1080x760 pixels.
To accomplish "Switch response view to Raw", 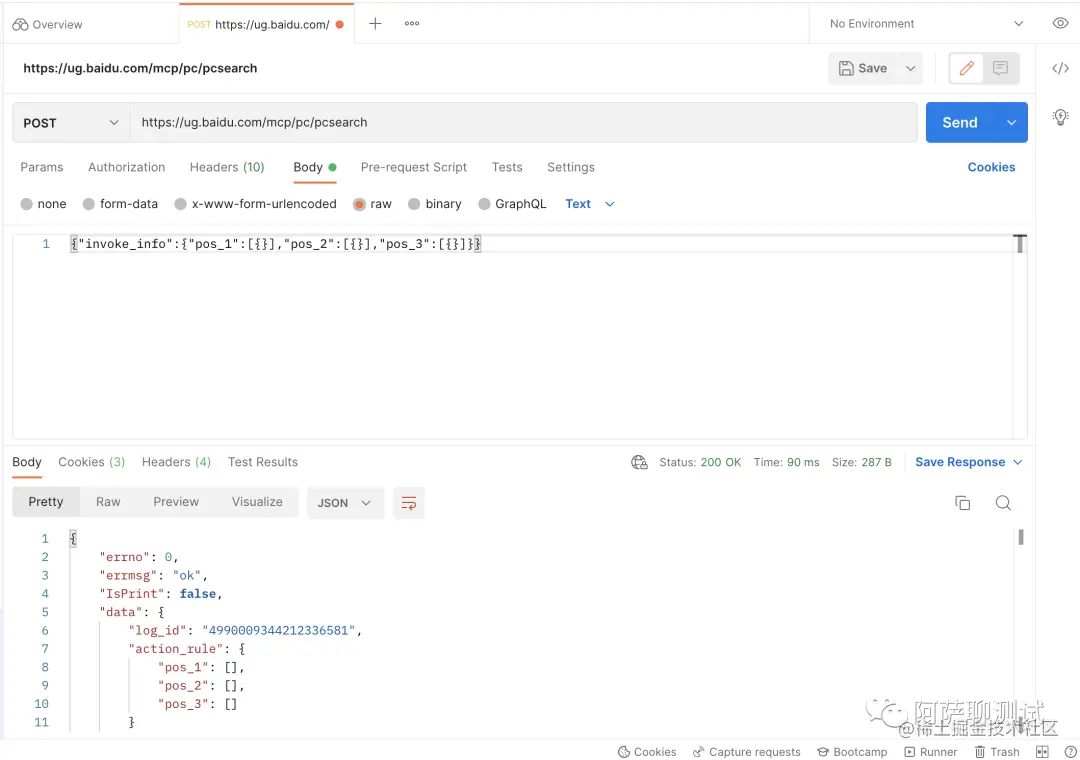I will 108,502.
